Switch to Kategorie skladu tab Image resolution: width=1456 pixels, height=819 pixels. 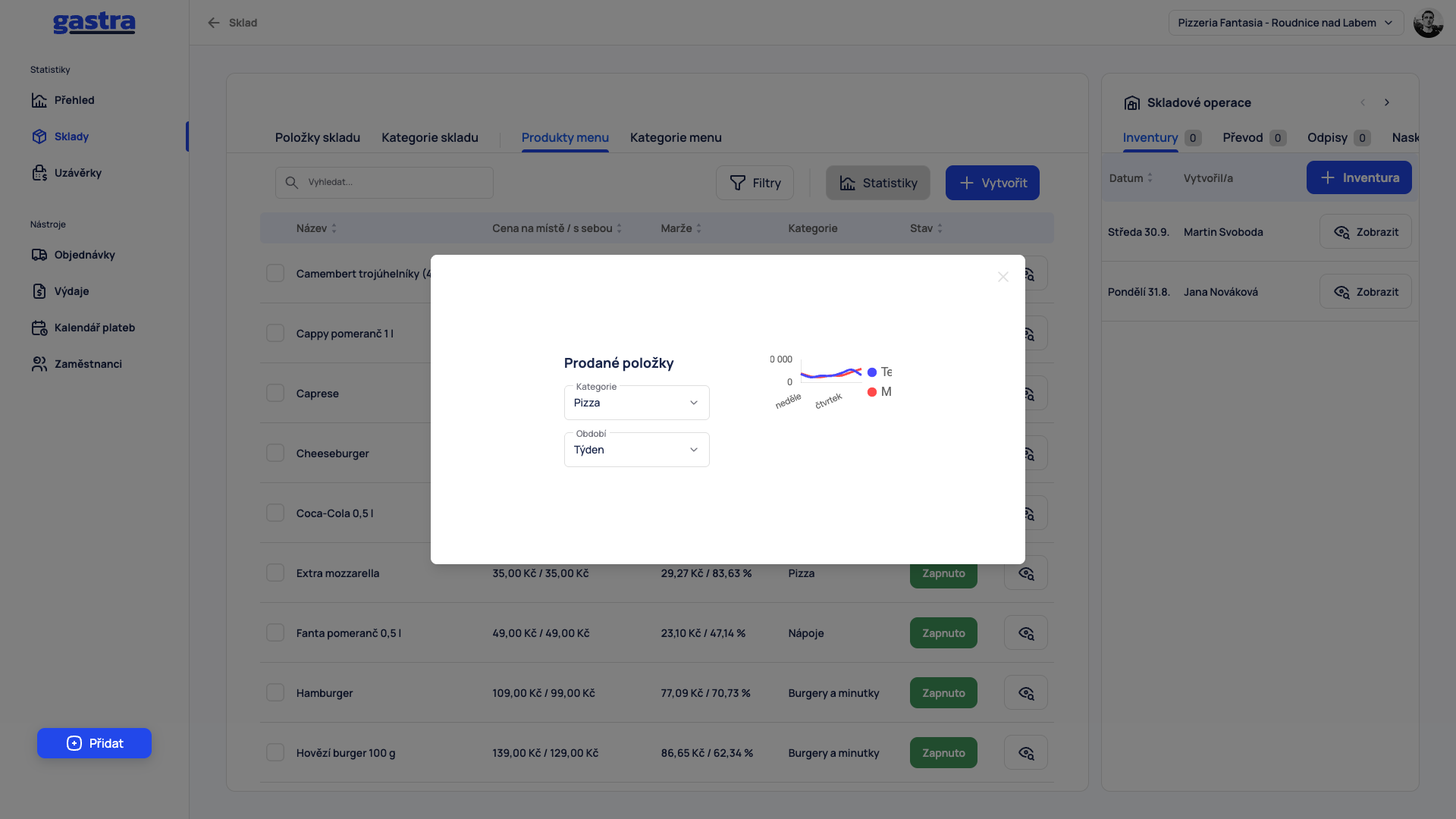point(430,137)
